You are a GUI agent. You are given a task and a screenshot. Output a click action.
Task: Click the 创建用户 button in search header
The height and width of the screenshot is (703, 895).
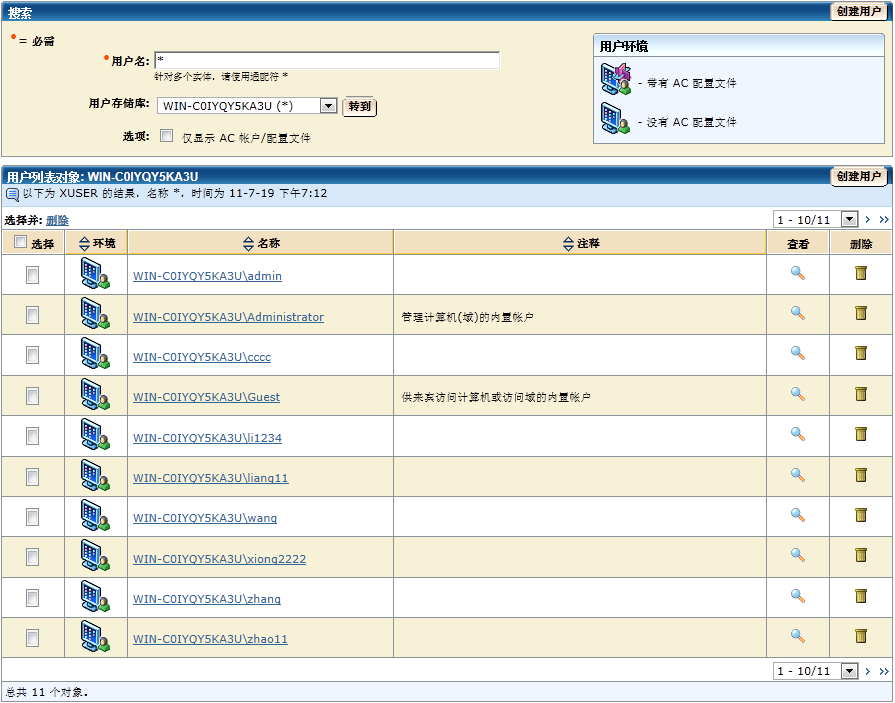(x=859, y=12)
